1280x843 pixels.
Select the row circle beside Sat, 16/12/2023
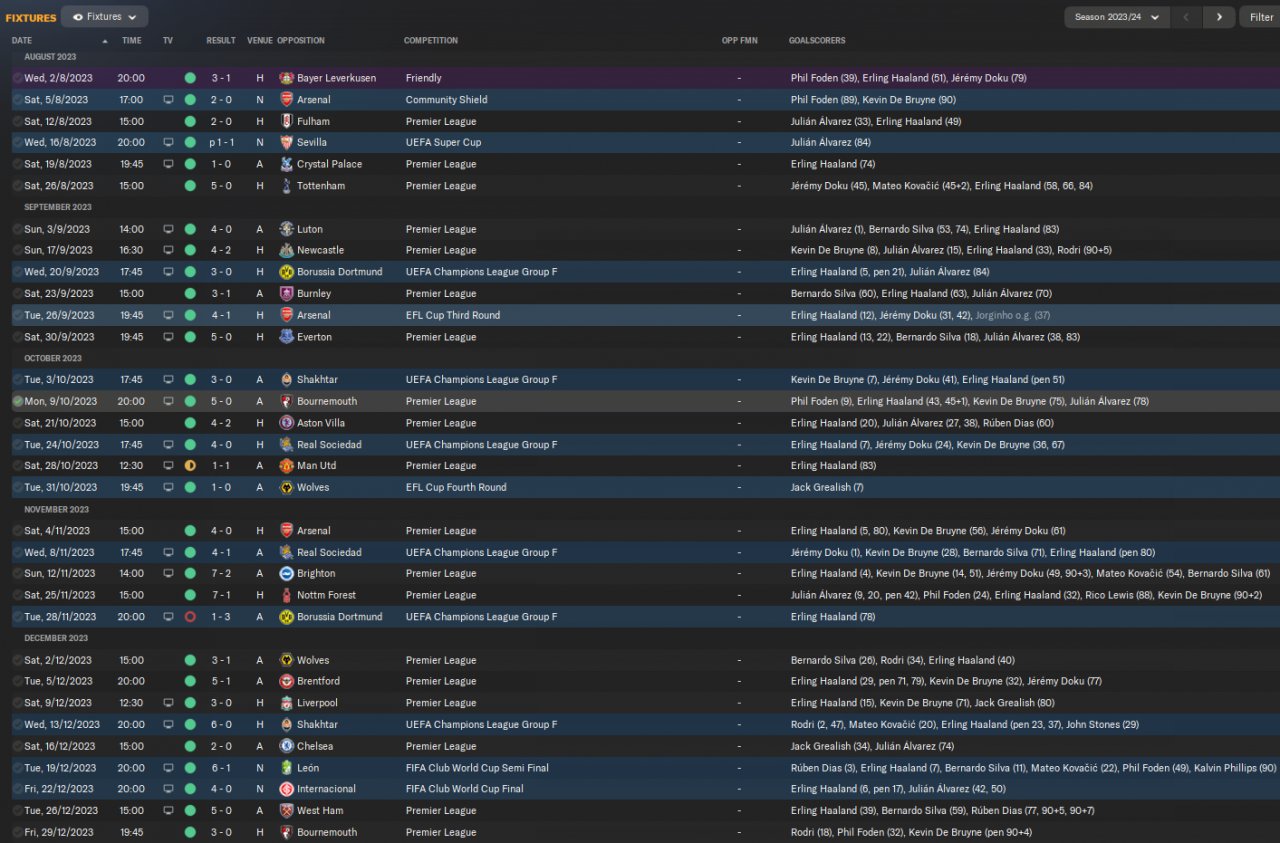click(x=17, y=746)
